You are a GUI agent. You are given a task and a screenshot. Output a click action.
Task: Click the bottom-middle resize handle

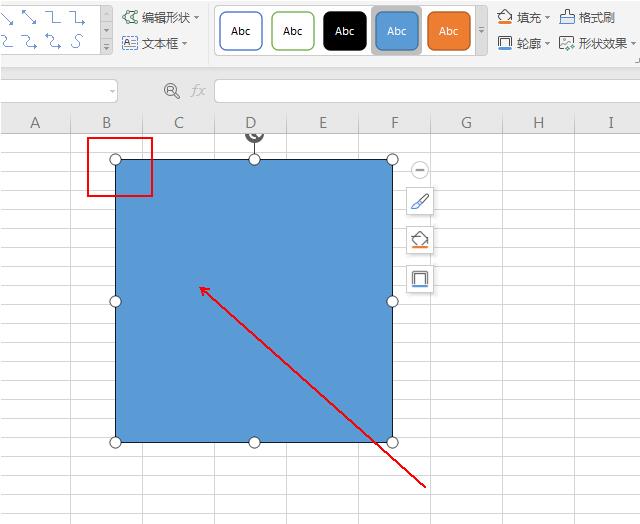point(254,442)
